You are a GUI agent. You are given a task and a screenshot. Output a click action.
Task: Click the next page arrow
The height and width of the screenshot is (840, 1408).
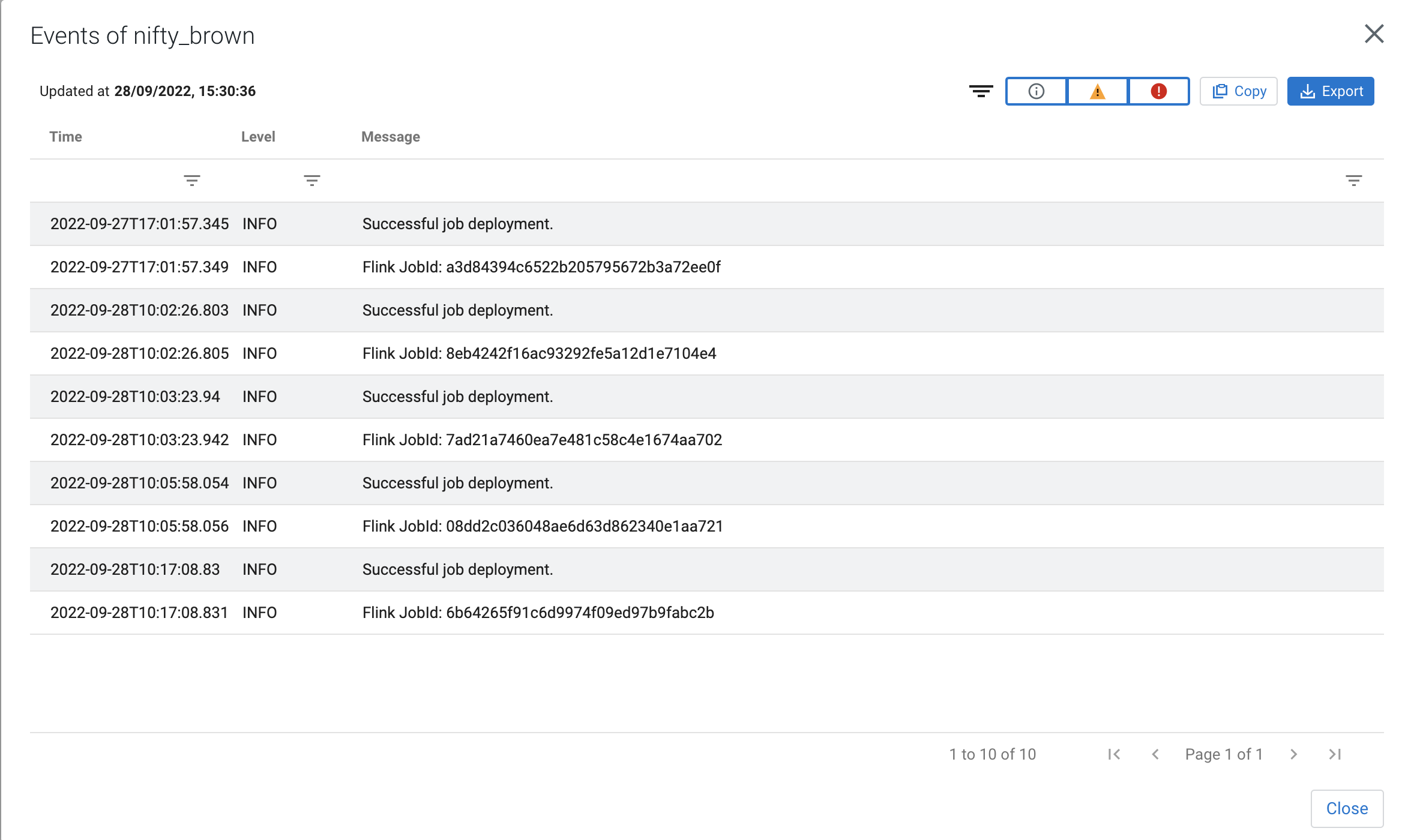pyautogui.click(x=1294, y=754)
